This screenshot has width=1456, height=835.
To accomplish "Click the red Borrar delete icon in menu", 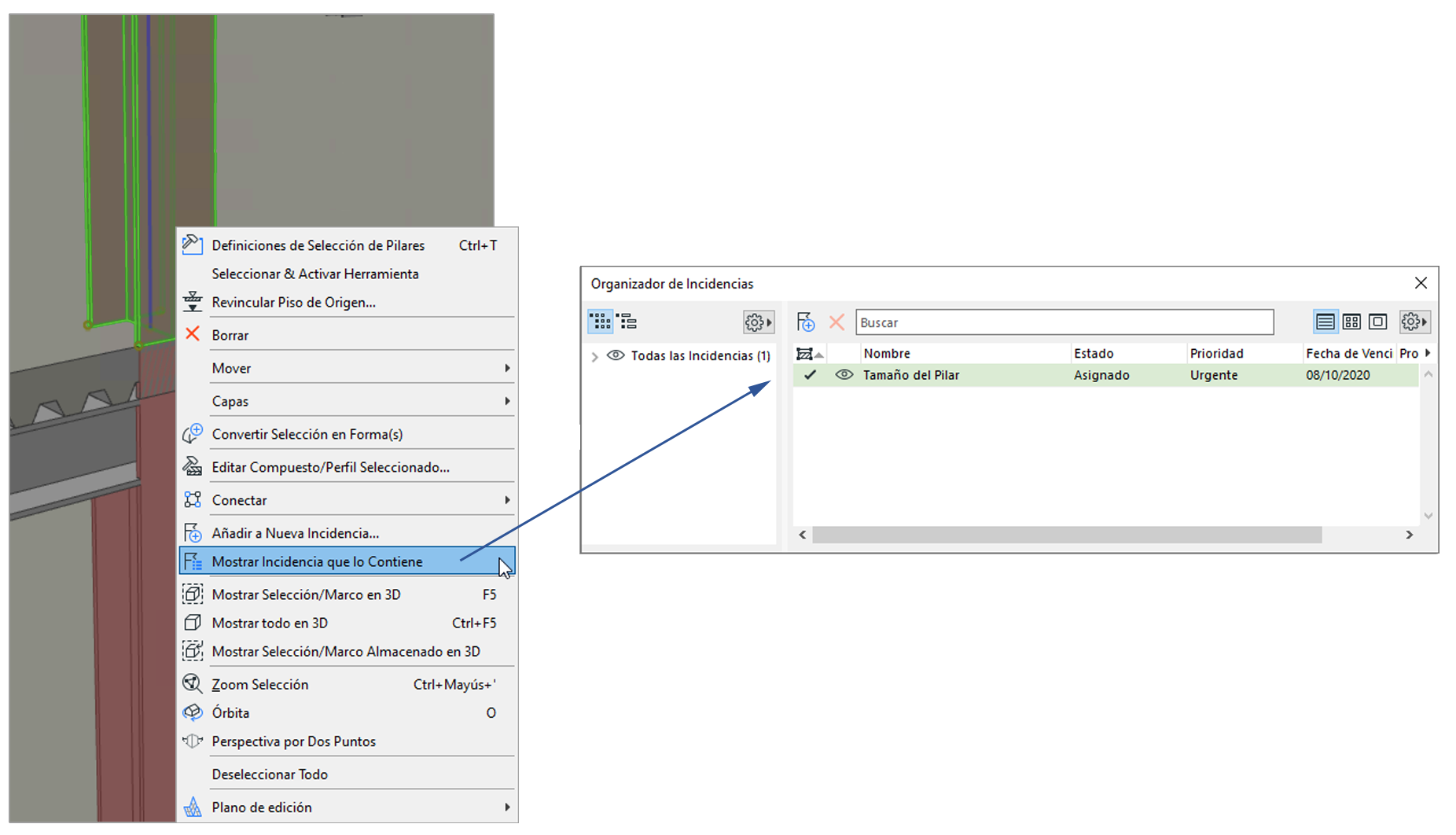I will (x=193, y=334).
